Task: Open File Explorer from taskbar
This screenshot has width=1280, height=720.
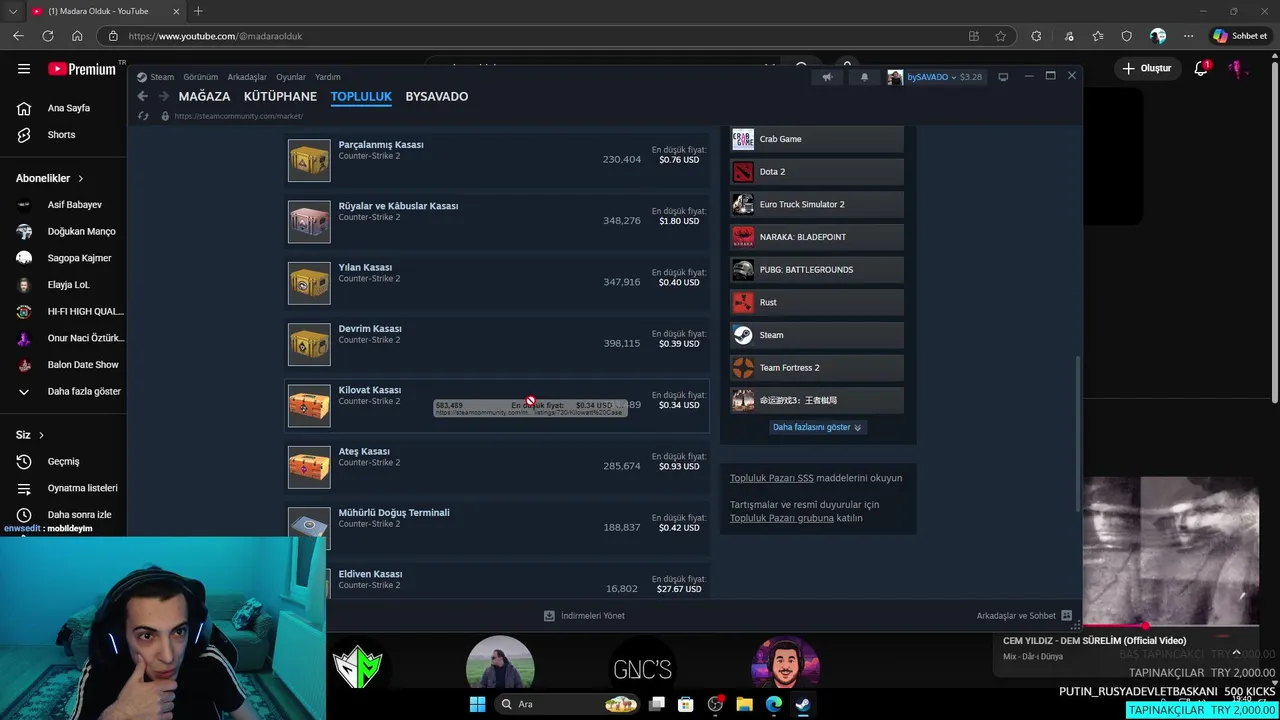Action: [x=744, y=704]
